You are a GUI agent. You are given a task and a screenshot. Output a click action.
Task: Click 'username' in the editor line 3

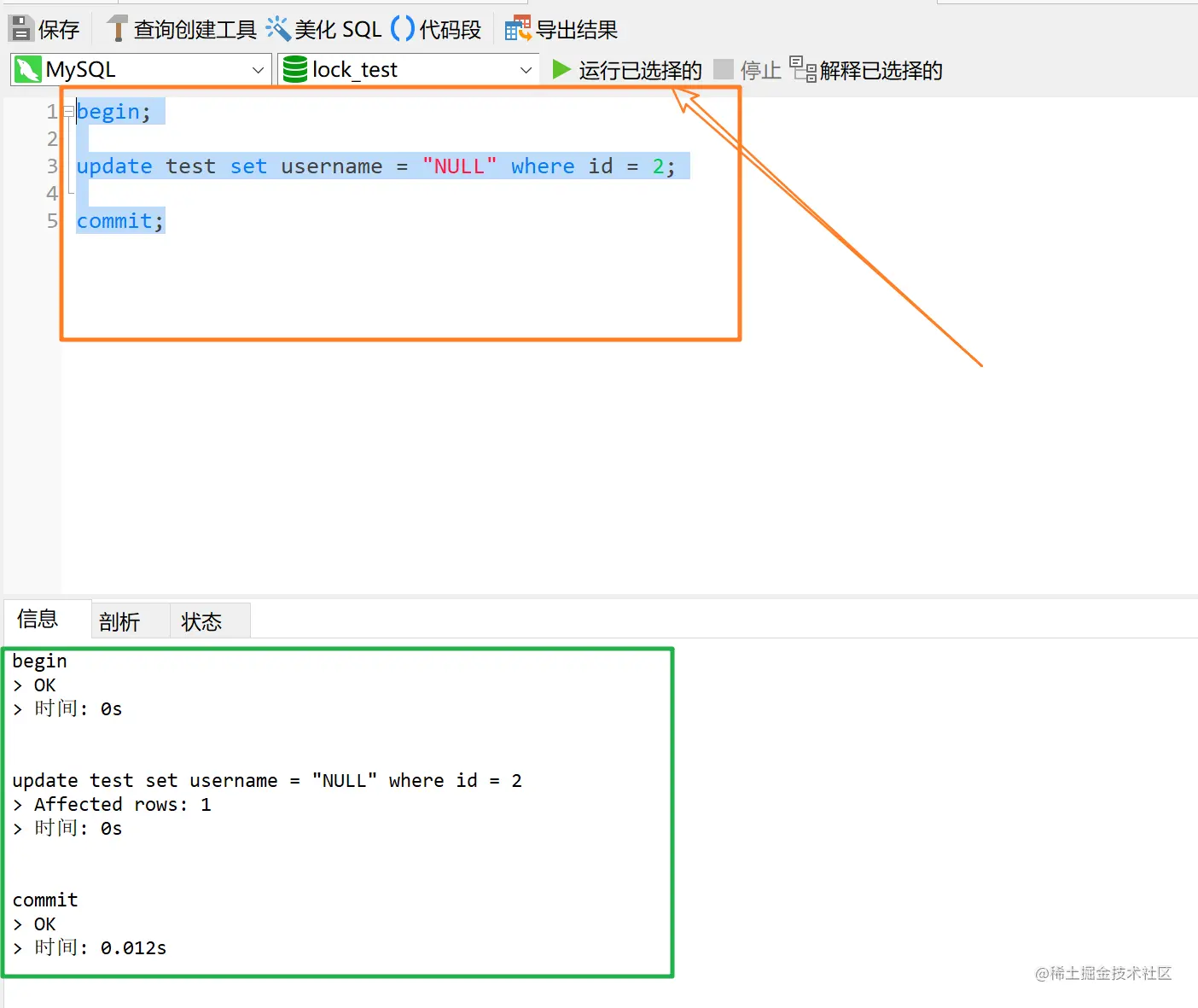tap(332, 166)
